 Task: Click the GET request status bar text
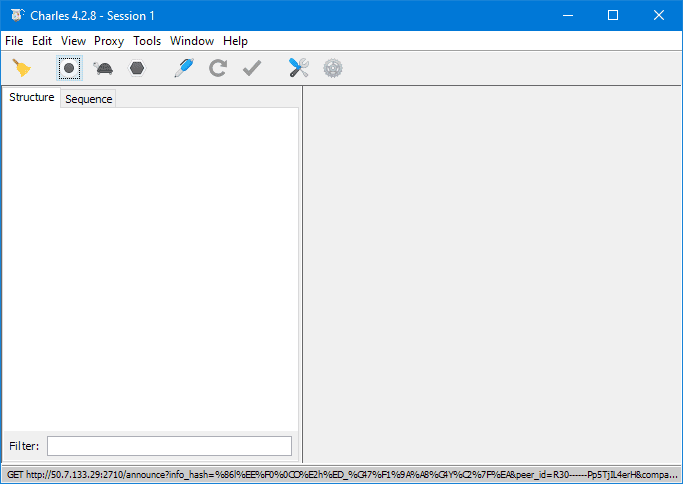[x=342, y=474]
